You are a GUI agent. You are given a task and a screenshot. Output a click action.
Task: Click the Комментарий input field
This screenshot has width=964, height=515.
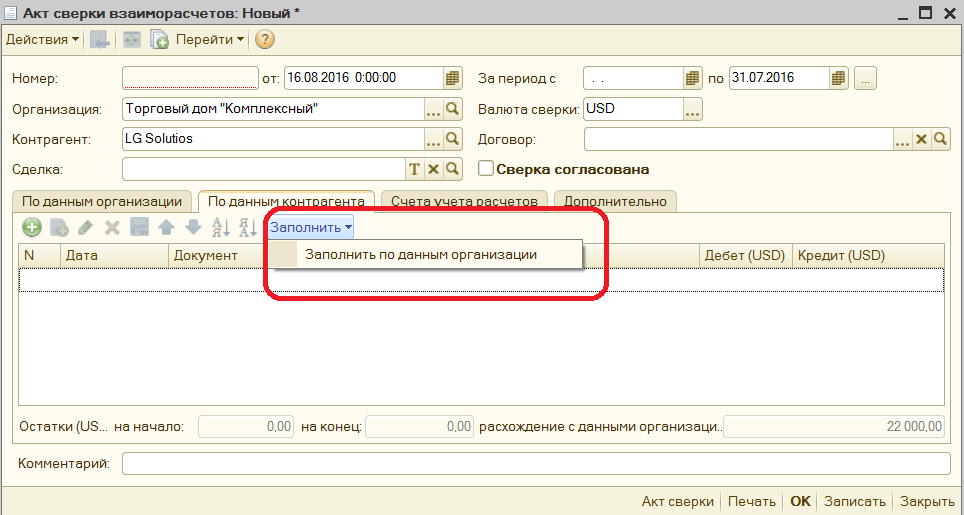(536, 463)
